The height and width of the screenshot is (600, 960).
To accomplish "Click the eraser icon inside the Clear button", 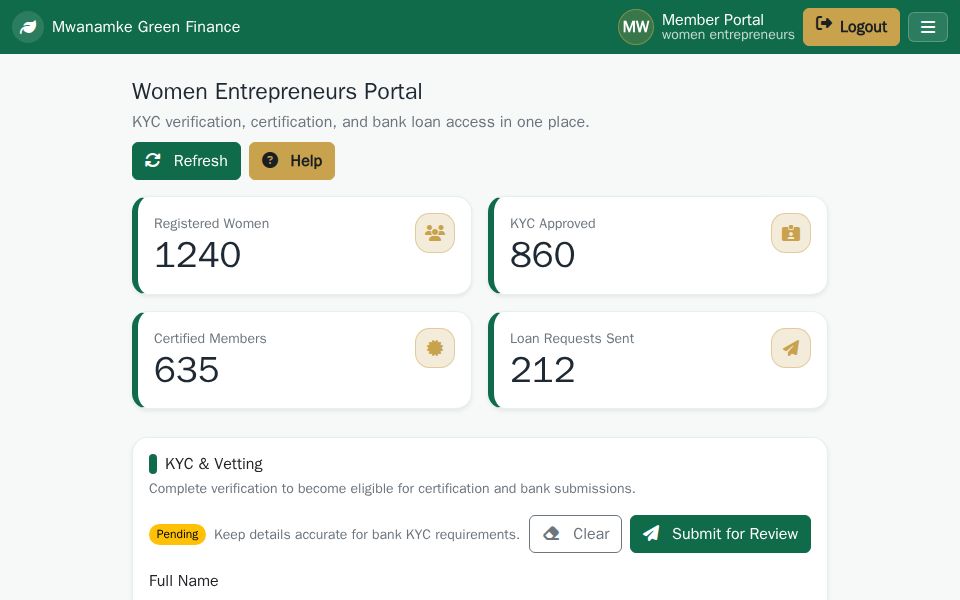I will point(551,534).
